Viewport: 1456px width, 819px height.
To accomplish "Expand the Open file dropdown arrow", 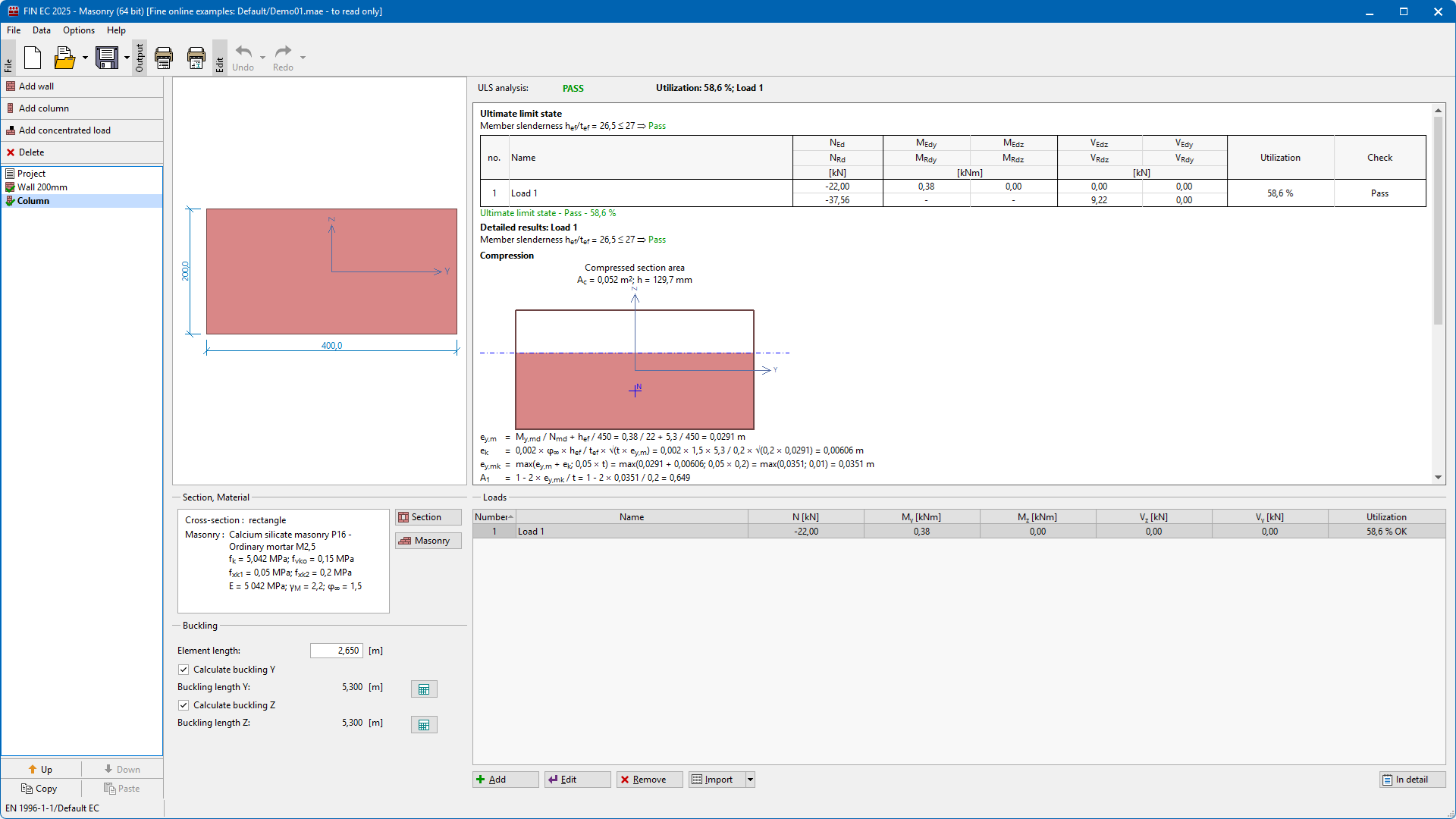I will [x=85, y=58].
